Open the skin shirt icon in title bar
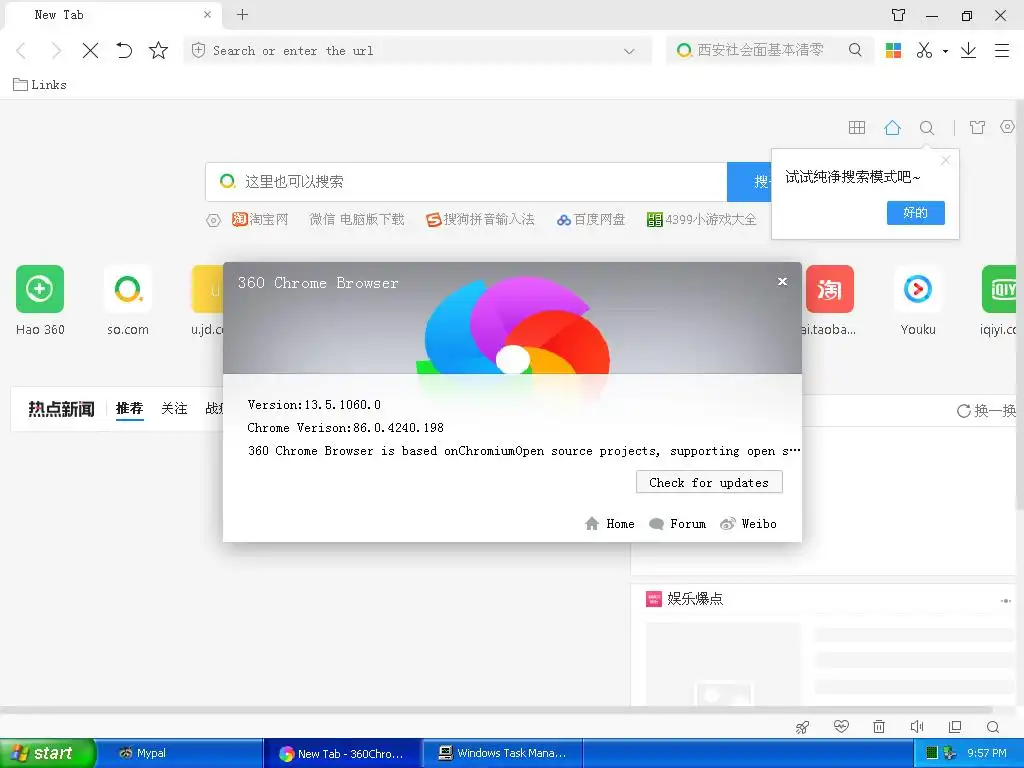Viewport: 1024px width, 768px height. 899,15
